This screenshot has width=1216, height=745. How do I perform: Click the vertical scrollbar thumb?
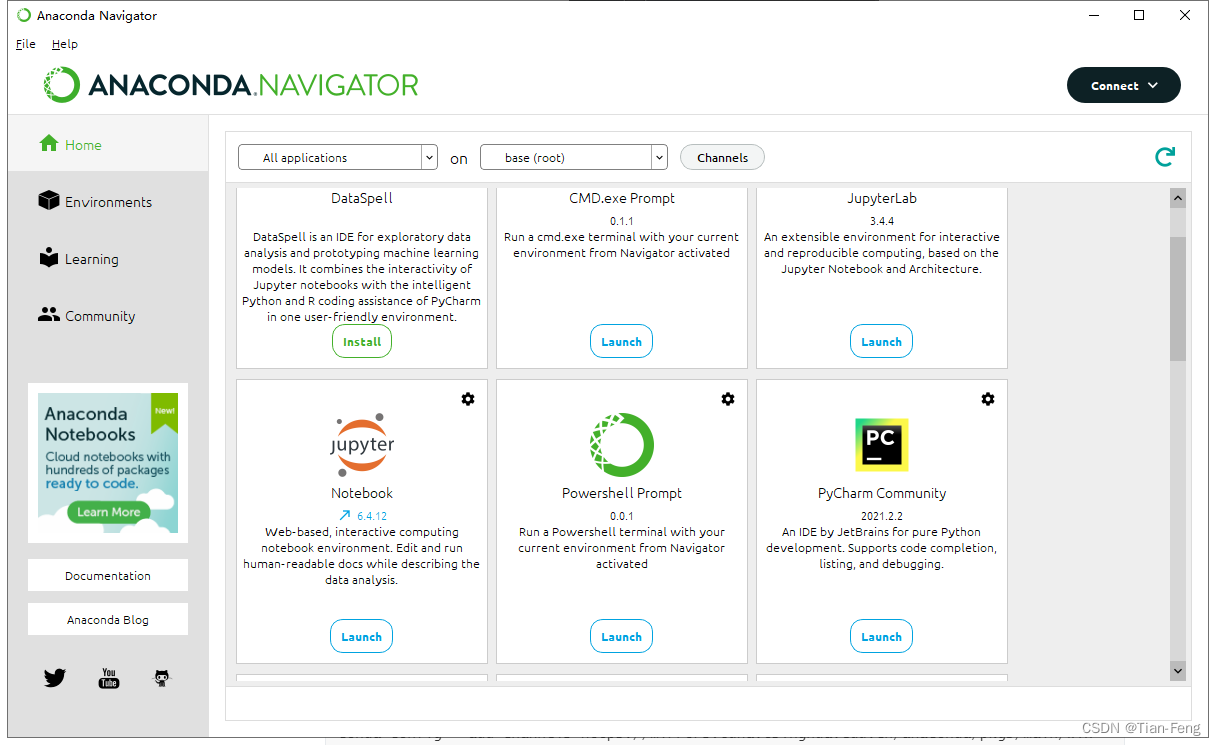point(1178,298)
